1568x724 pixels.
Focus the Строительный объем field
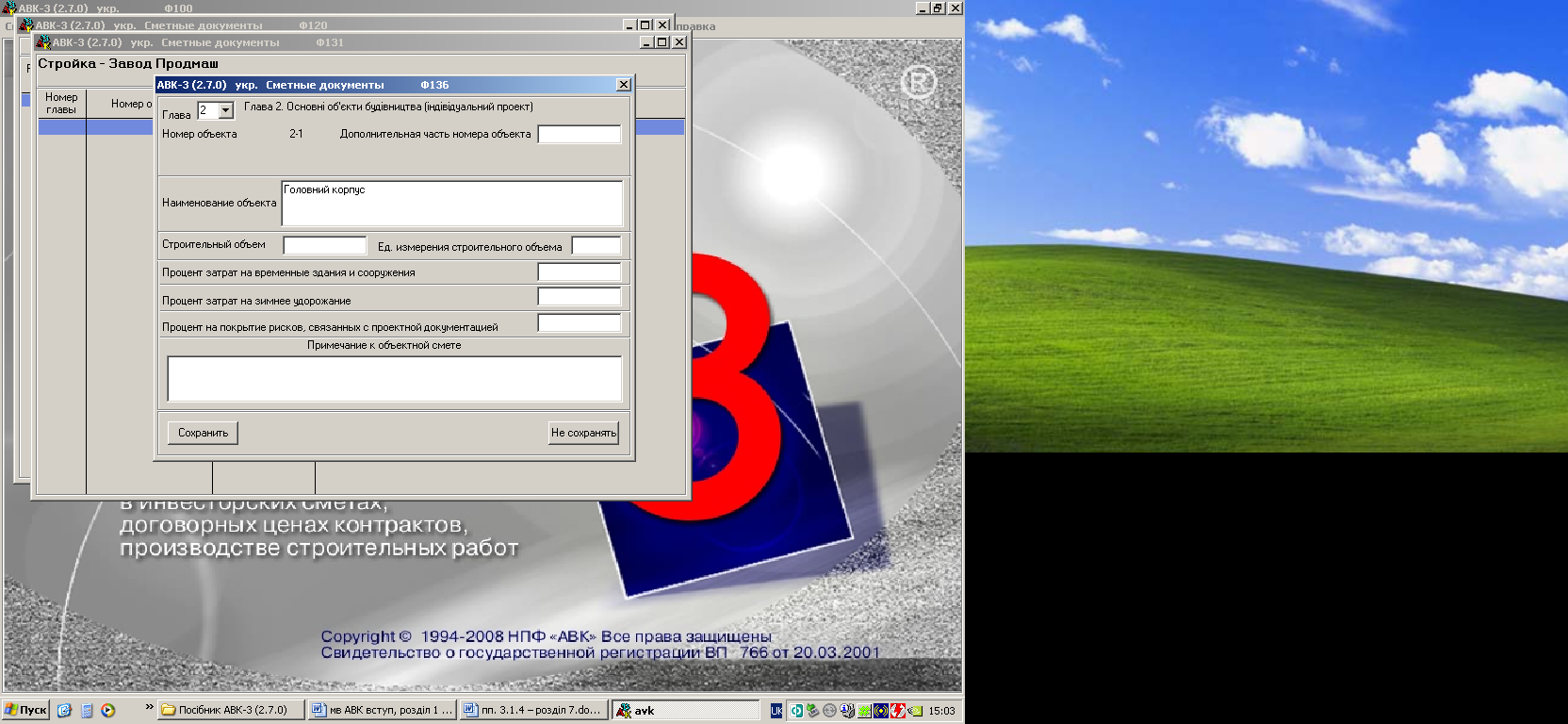tap(325, 245)
